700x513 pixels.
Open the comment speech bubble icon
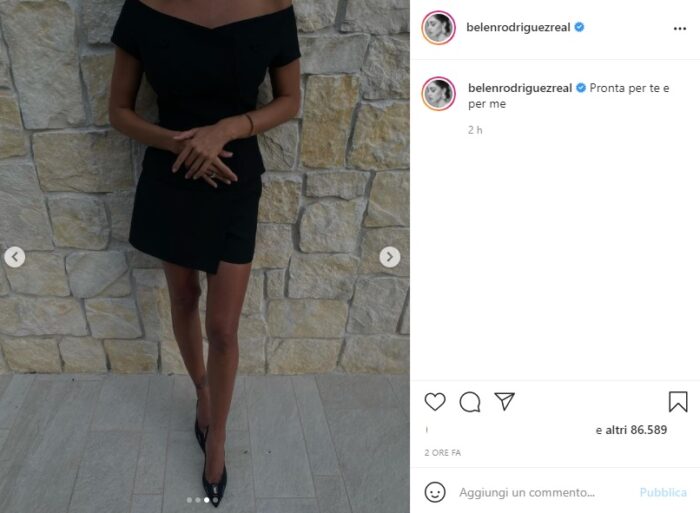click(x=470, y=402)
